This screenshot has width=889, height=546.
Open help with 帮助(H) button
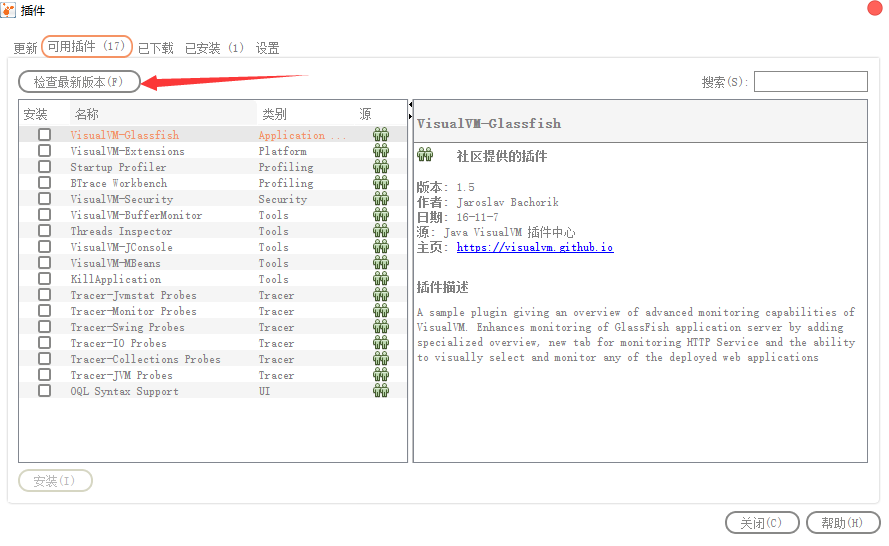(x=843, y=523)
